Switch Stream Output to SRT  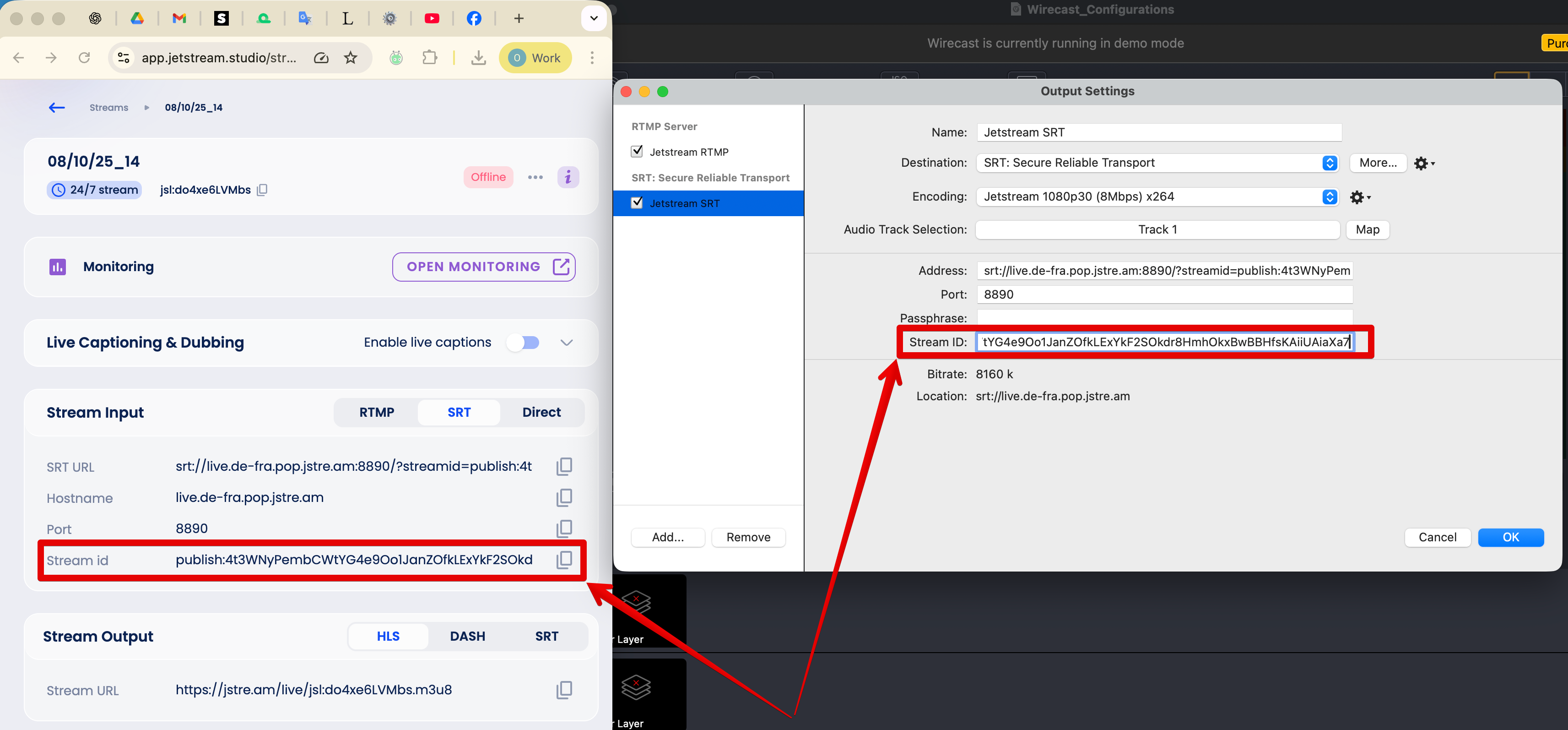pyautogui.click(x=546, y=637)
